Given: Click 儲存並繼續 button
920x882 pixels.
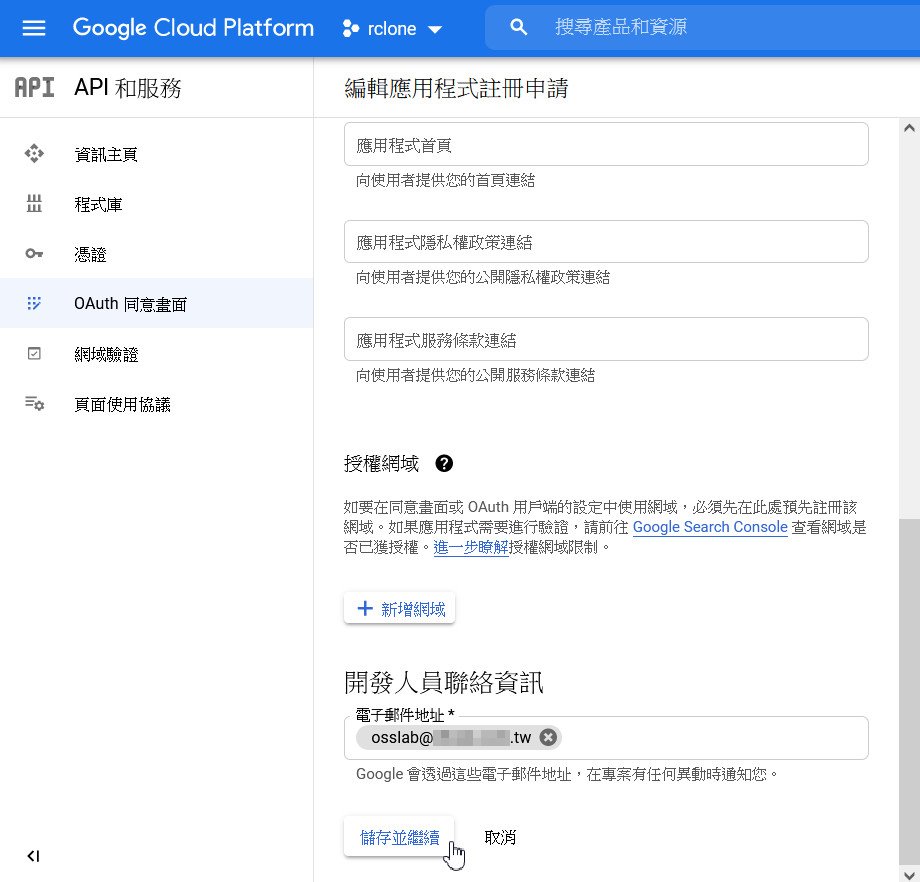Looking at the screenshot, I should click(x=399, y=837).
